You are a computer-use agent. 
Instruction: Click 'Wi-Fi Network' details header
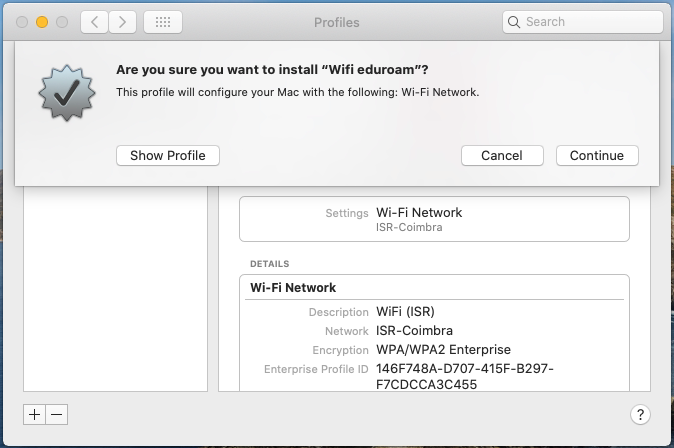pyautogui.click(x=293, y=288)
